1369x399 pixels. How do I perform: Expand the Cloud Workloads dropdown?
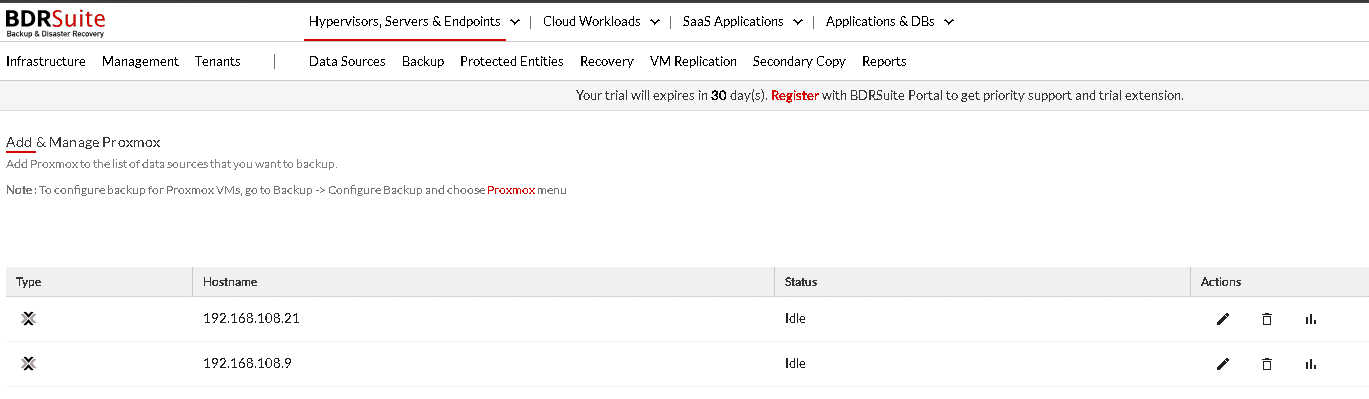(601, 21)
